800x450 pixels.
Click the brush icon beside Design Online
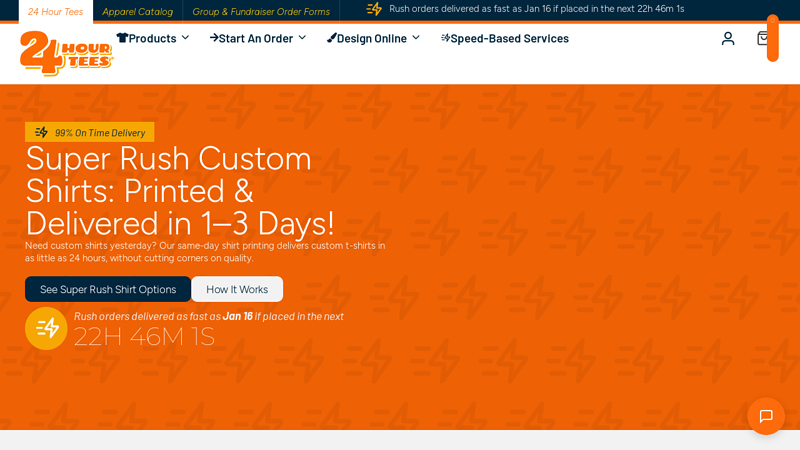click(x=332, y=38)
